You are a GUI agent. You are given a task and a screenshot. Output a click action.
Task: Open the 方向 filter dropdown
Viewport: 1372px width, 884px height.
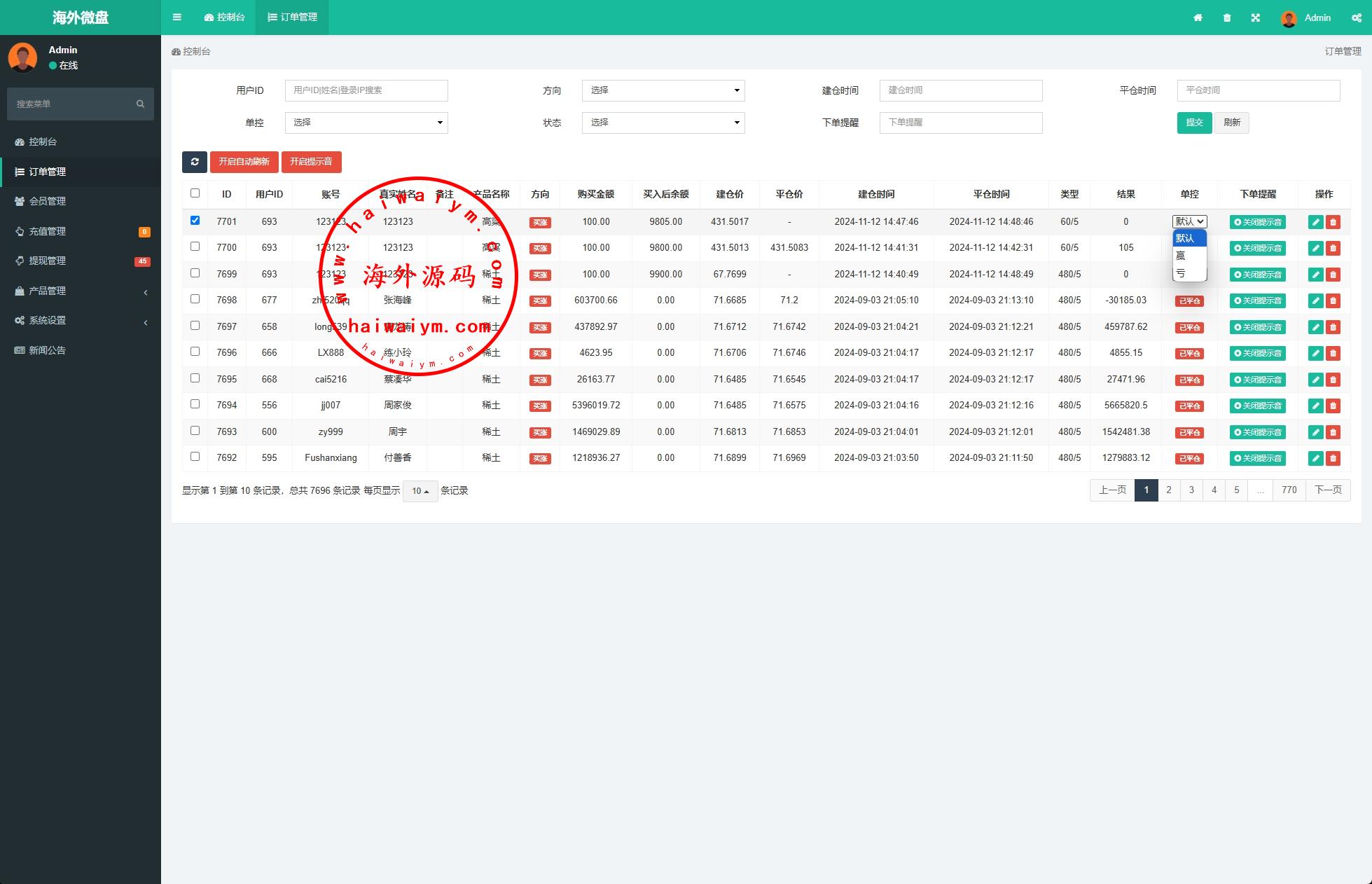point(663,90)
